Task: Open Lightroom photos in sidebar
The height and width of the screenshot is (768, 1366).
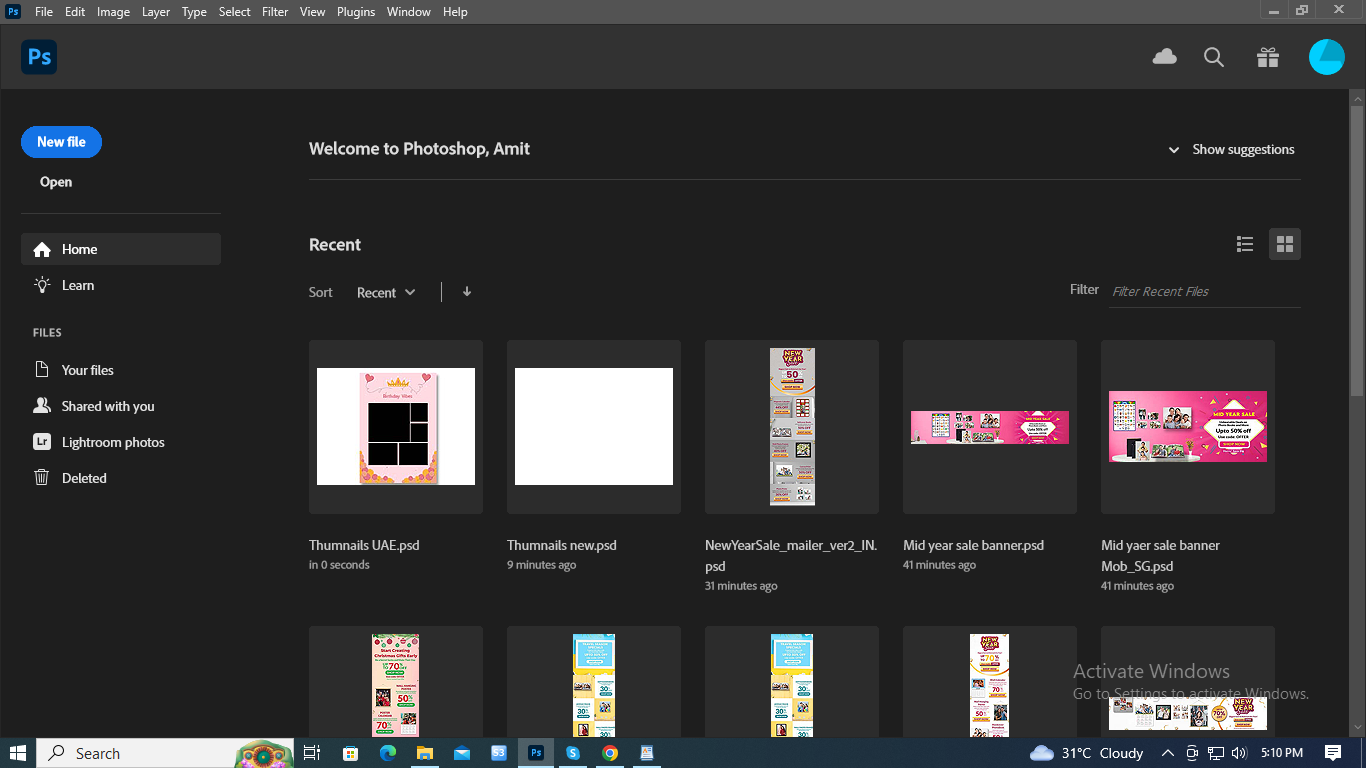Action: [x=112, y=442]
